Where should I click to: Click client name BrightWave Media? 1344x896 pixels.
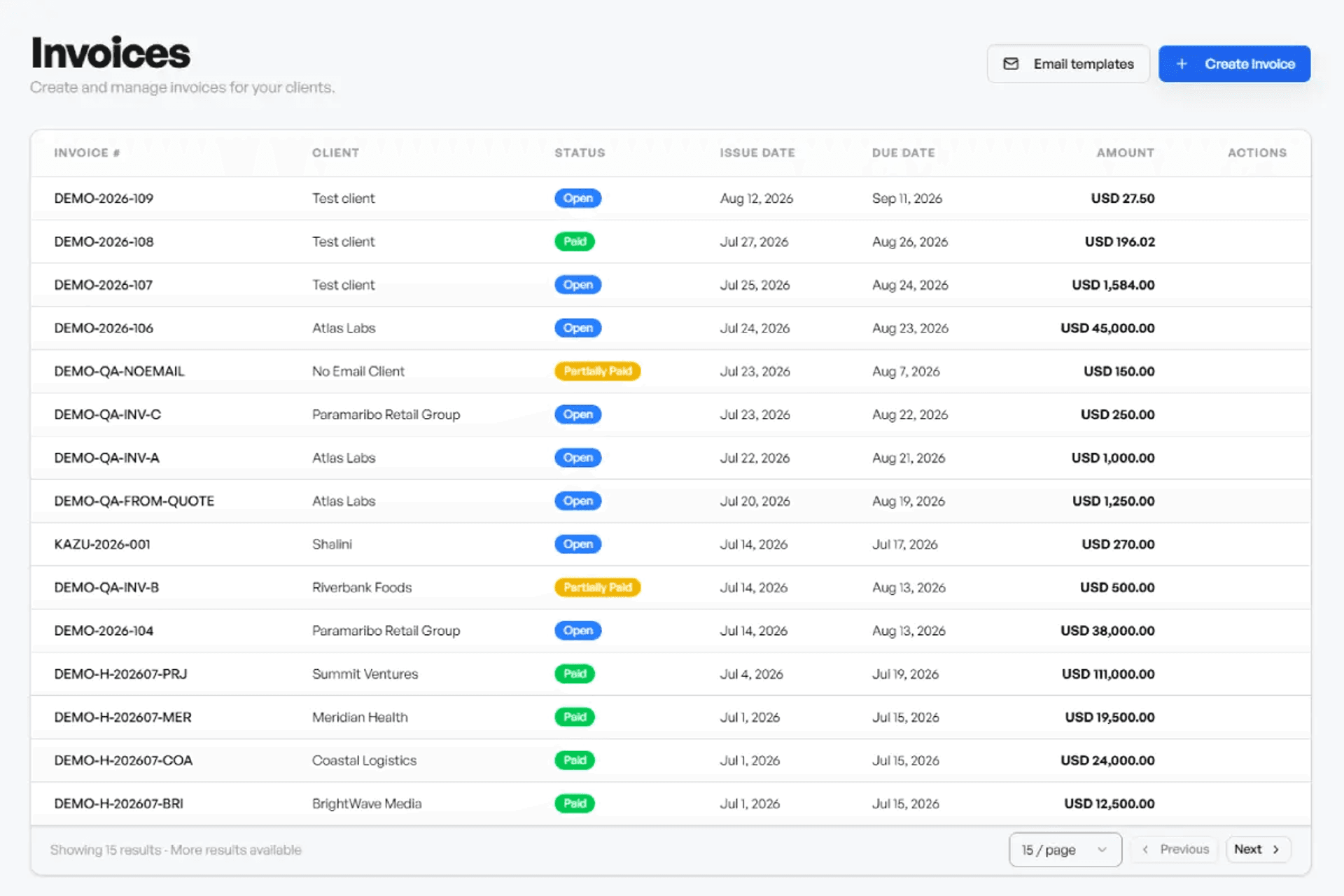(367, 804)
